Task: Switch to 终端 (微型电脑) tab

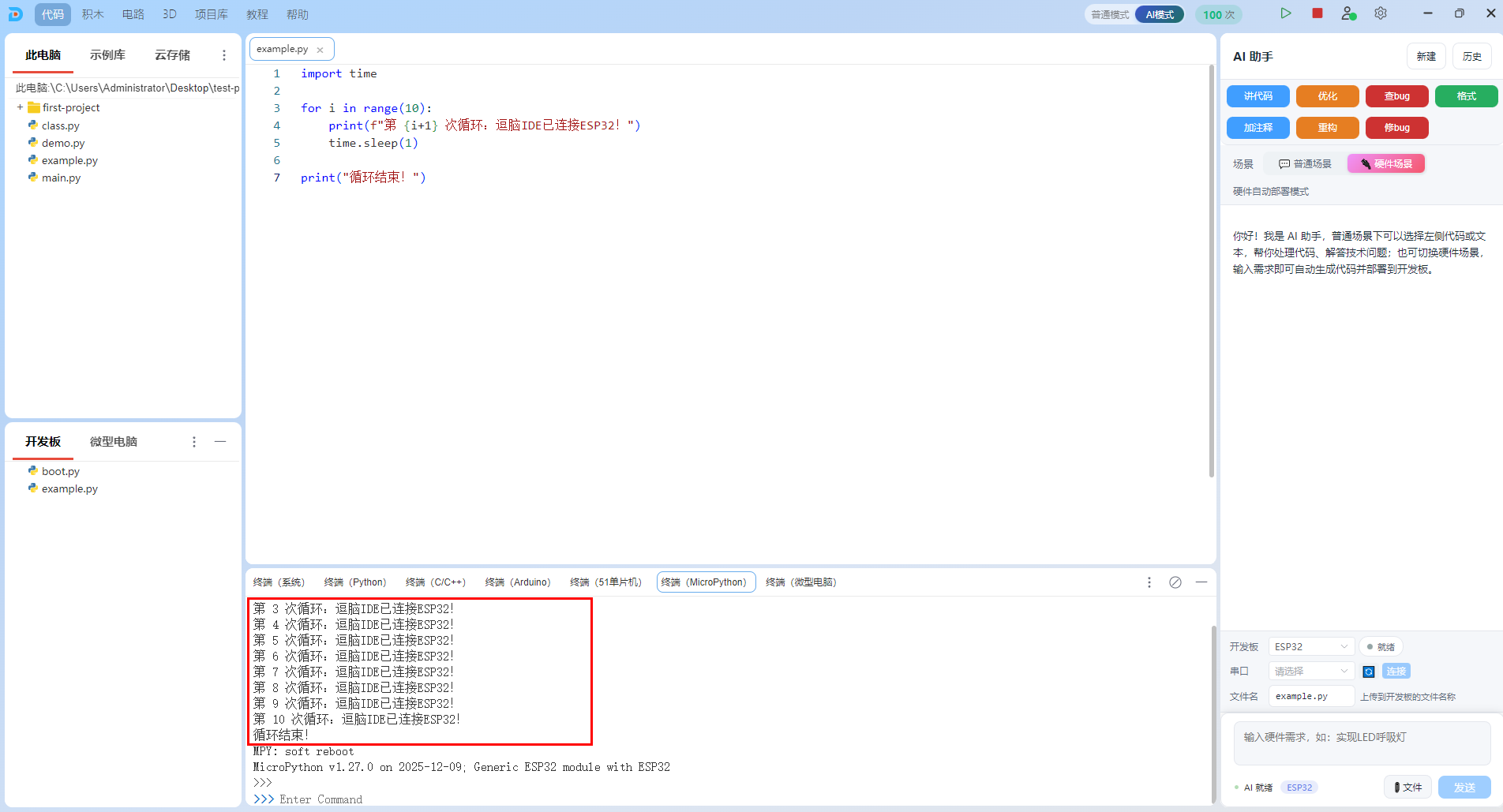Action: point(801,582)
